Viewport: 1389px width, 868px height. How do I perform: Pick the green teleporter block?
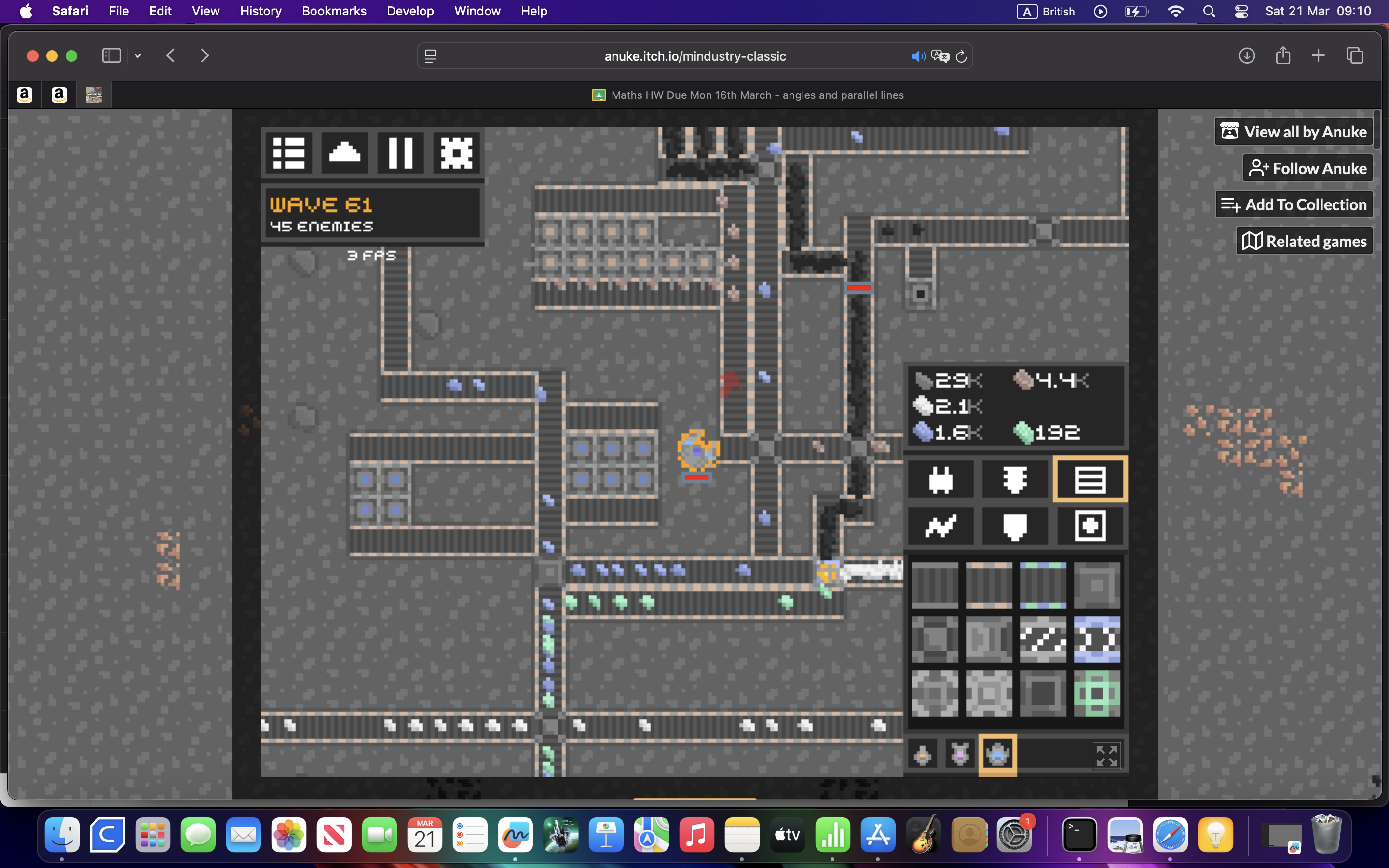point(1096,693)
